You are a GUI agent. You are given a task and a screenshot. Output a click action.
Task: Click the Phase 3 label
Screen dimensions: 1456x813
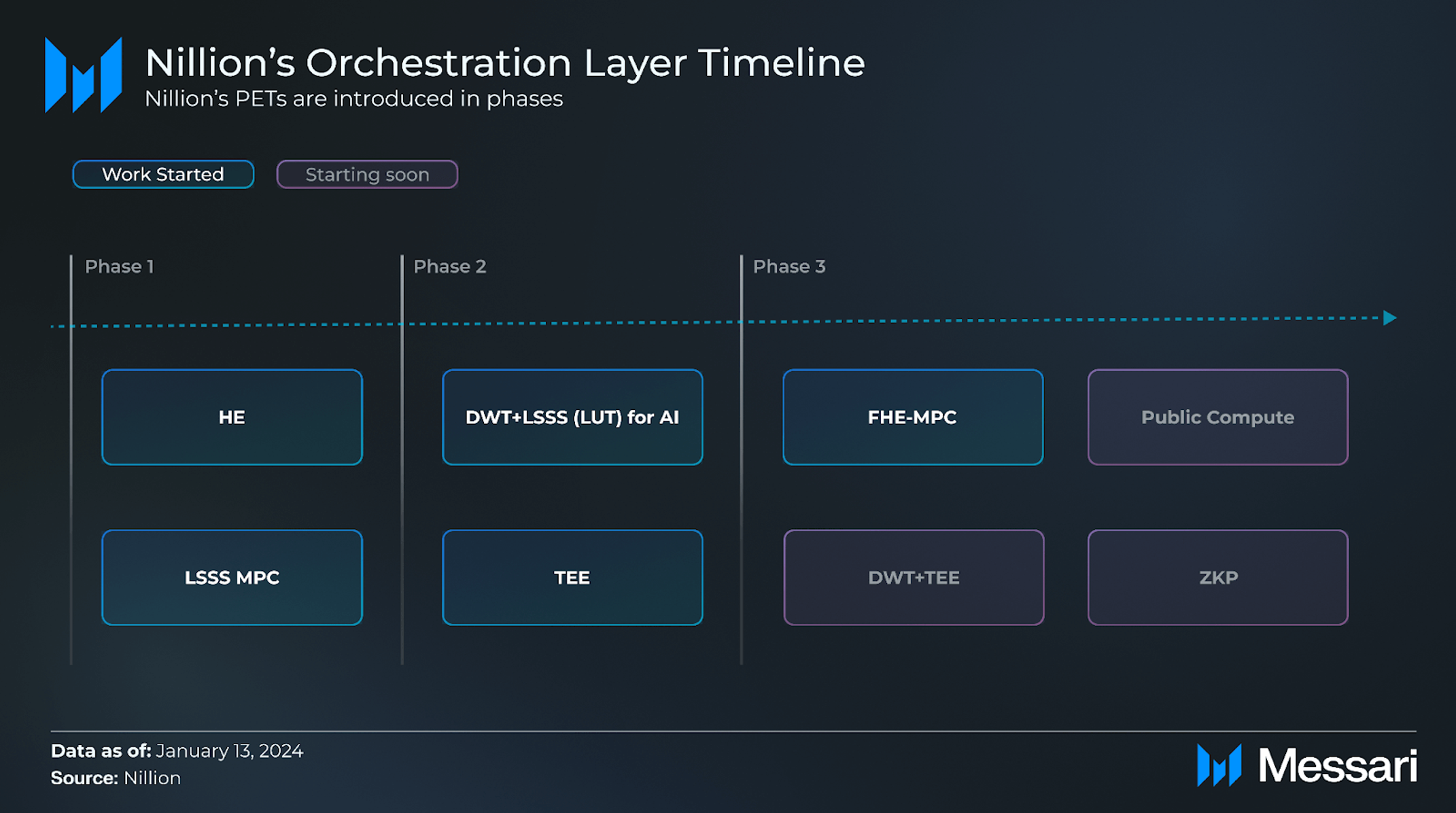(x=788, y=266)
